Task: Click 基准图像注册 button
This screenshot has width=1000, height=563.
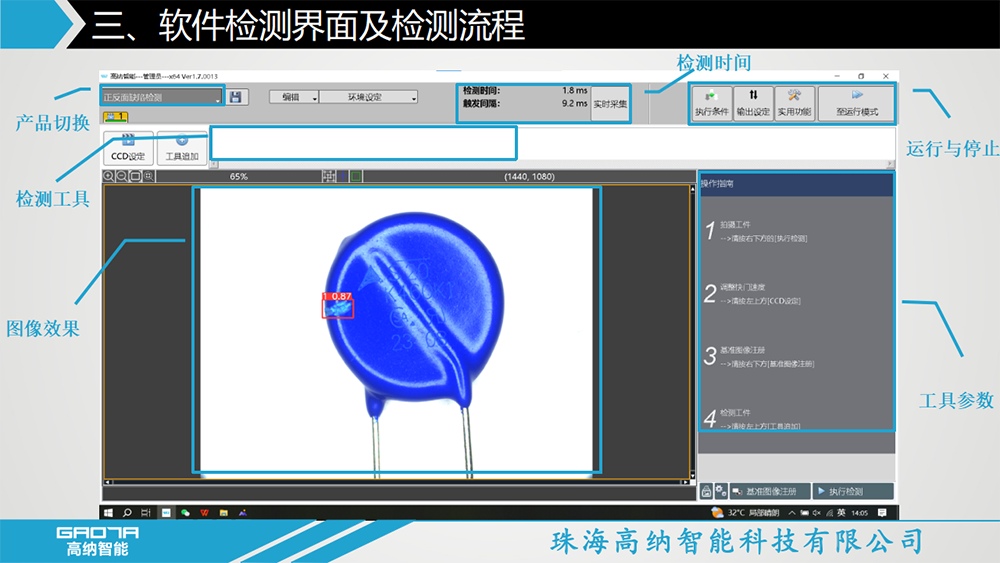Action: [x=770, y=491]
